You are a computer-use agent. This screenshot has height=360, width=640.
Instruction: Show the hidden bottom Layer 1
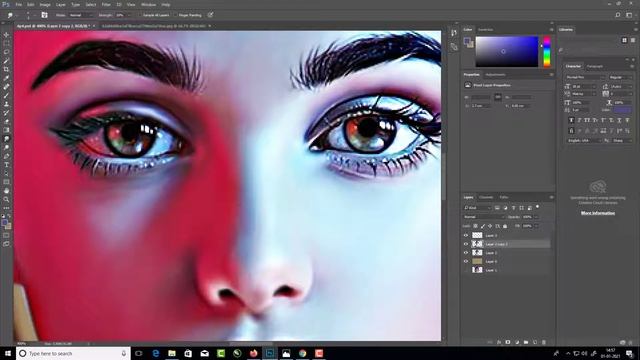[x=466, y=270]
